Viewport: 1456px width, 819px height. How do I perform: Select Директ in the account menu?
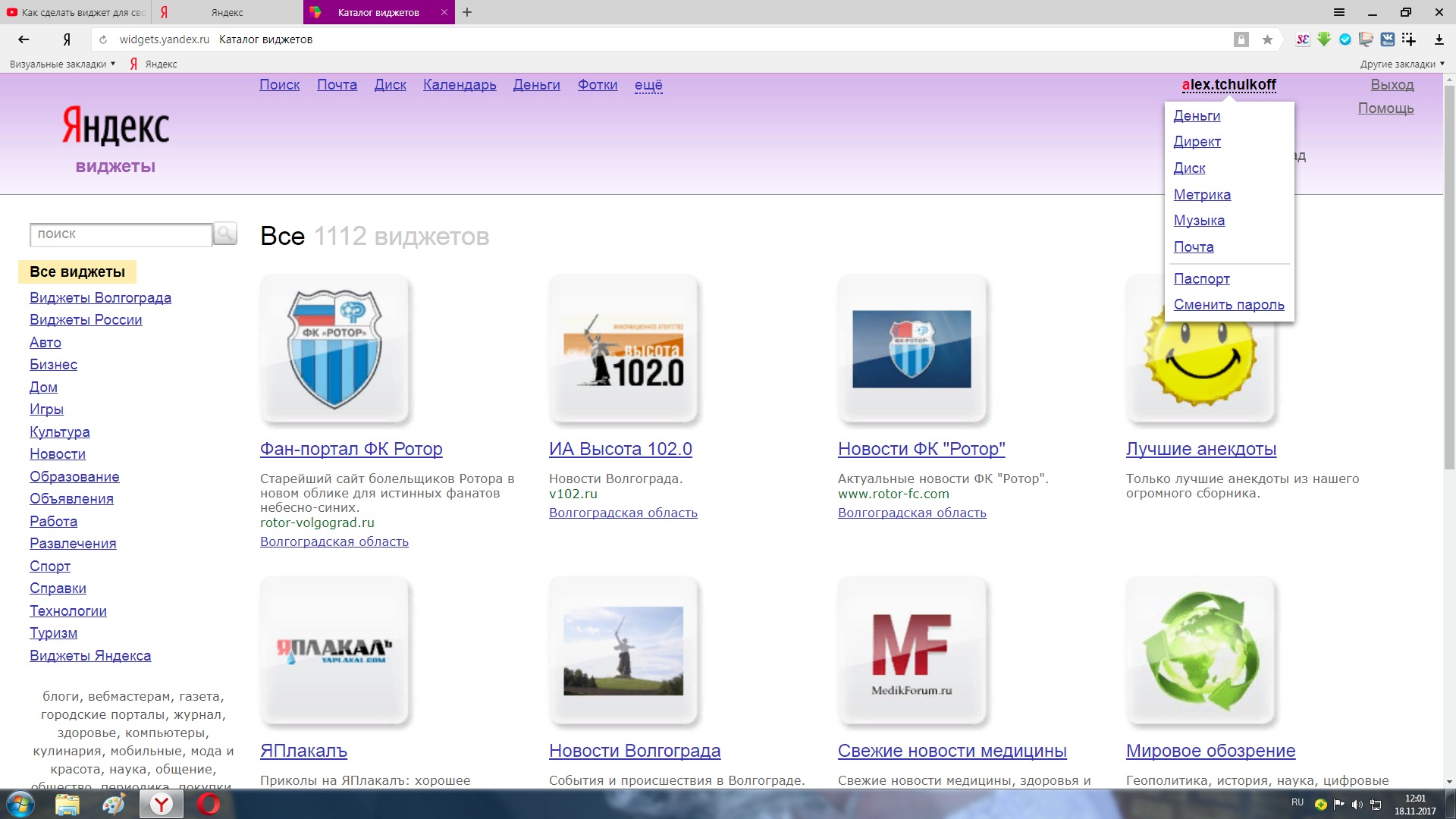pos(1197,141)
